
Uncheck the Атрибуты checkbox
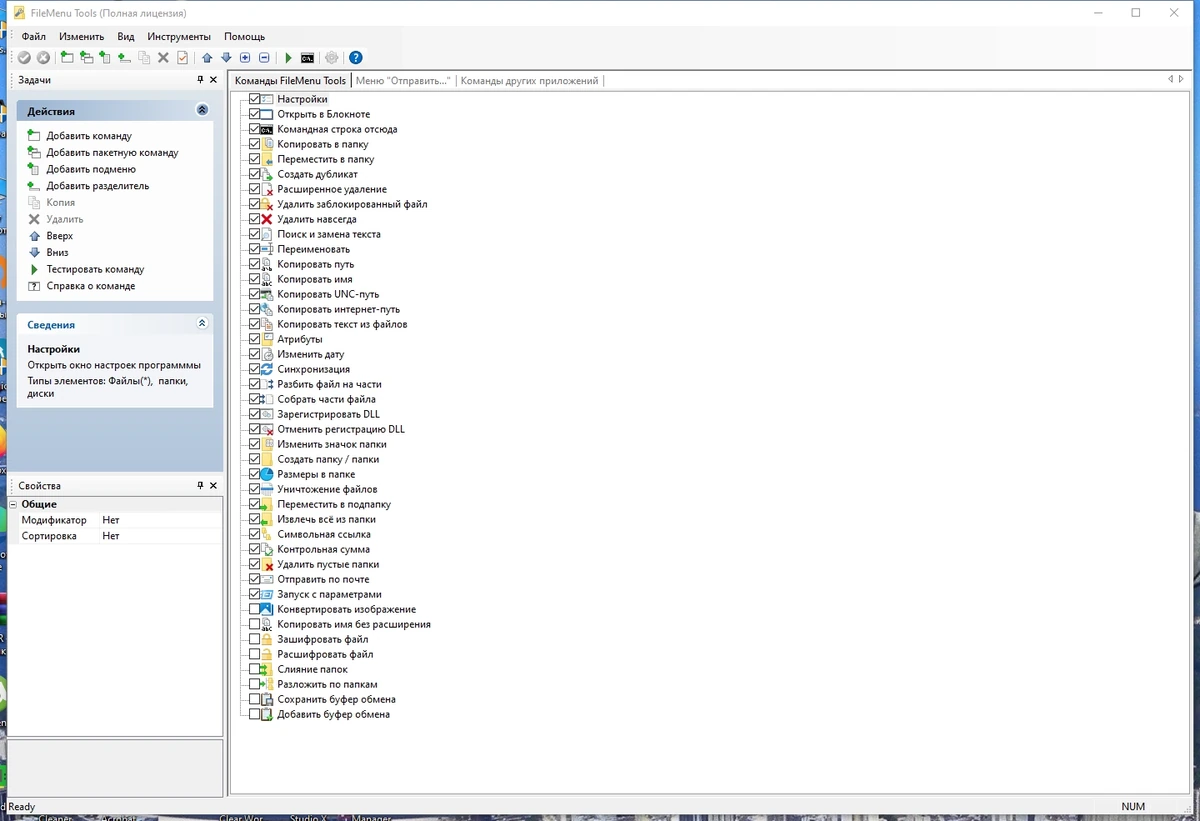pos(254,339)
